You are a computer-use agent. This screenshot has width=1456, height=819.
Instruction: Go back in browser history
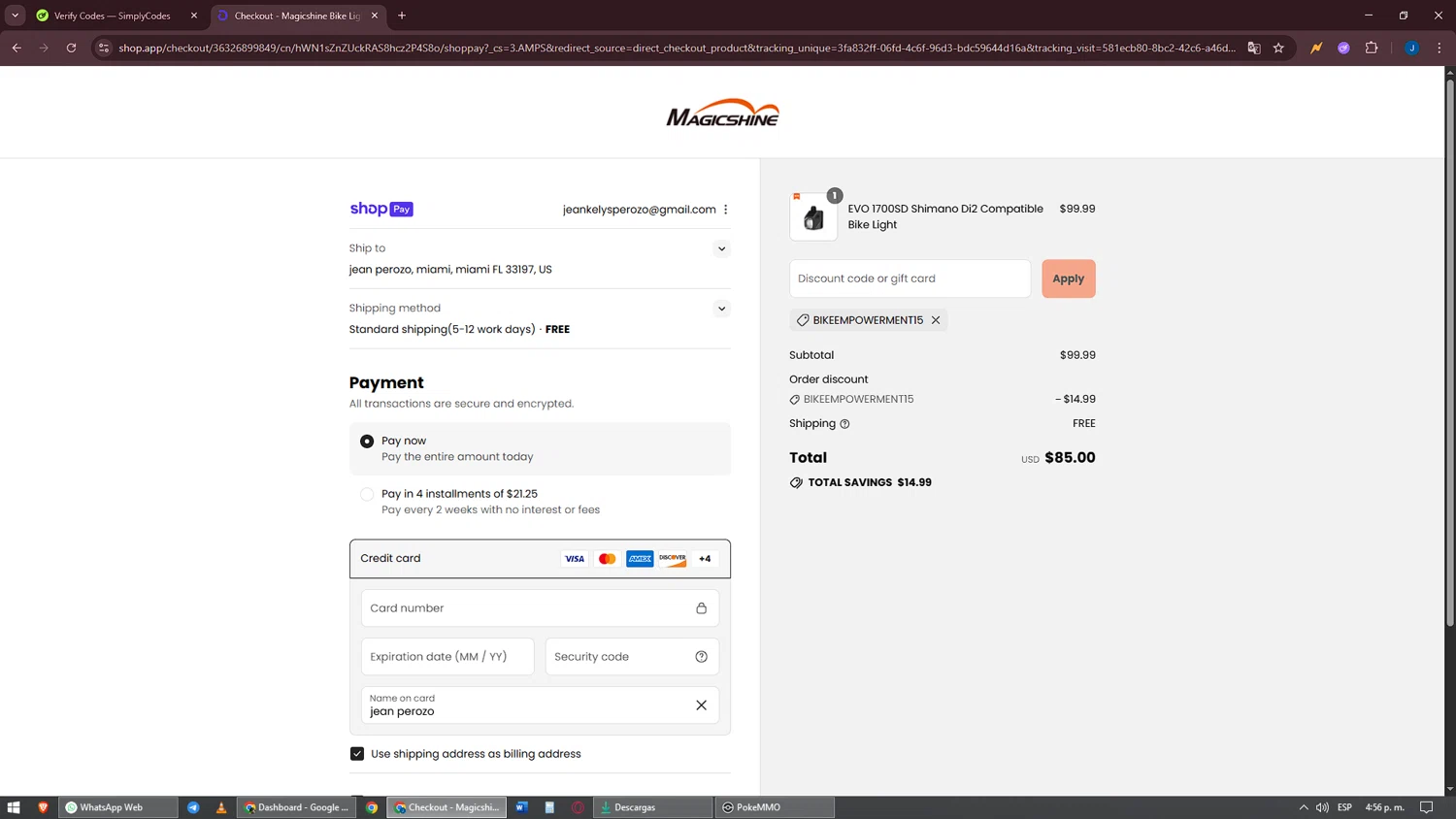(x=17, y=48)
